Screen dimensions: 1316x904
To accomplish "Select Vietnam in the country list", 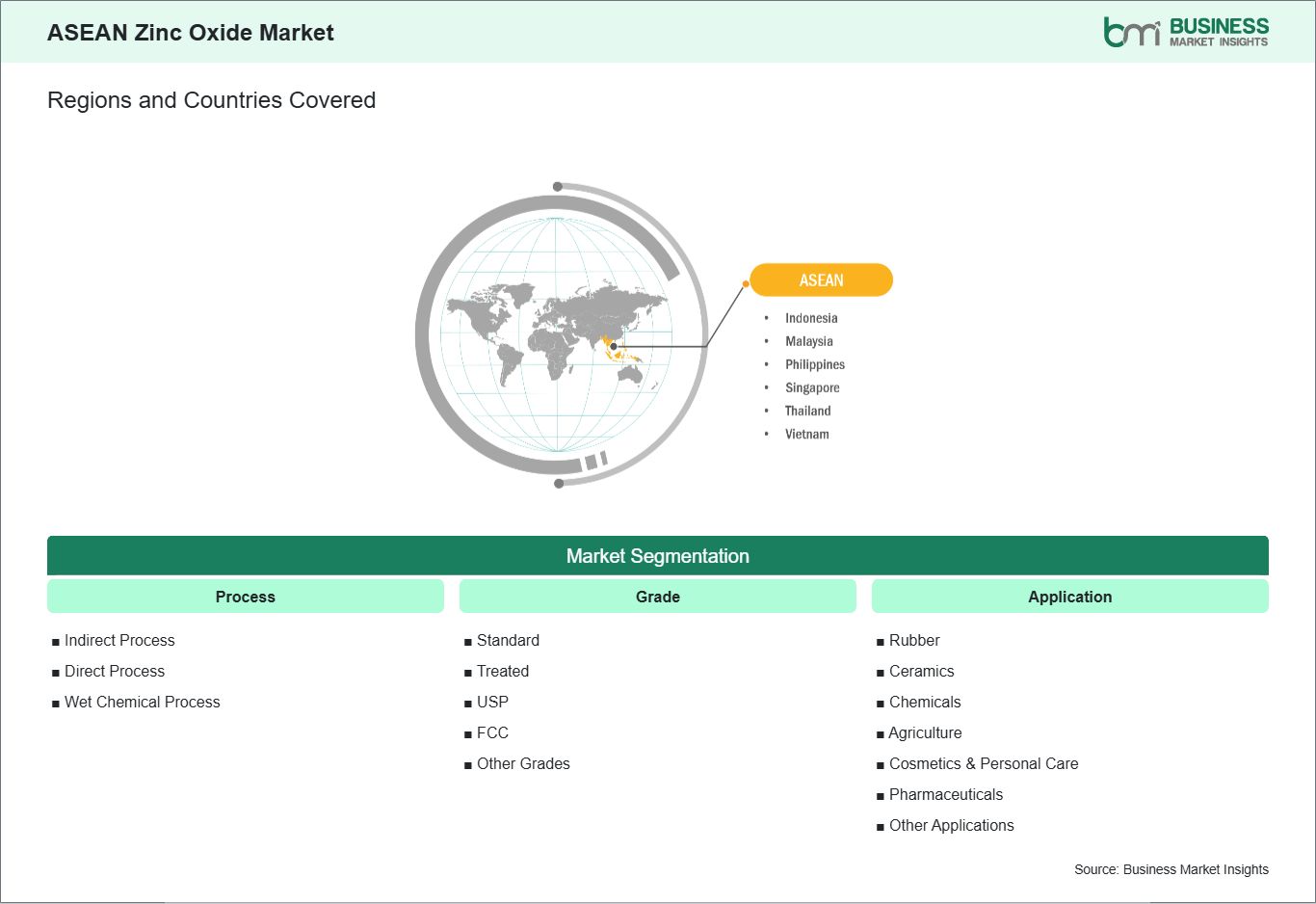I will point(806,434).
